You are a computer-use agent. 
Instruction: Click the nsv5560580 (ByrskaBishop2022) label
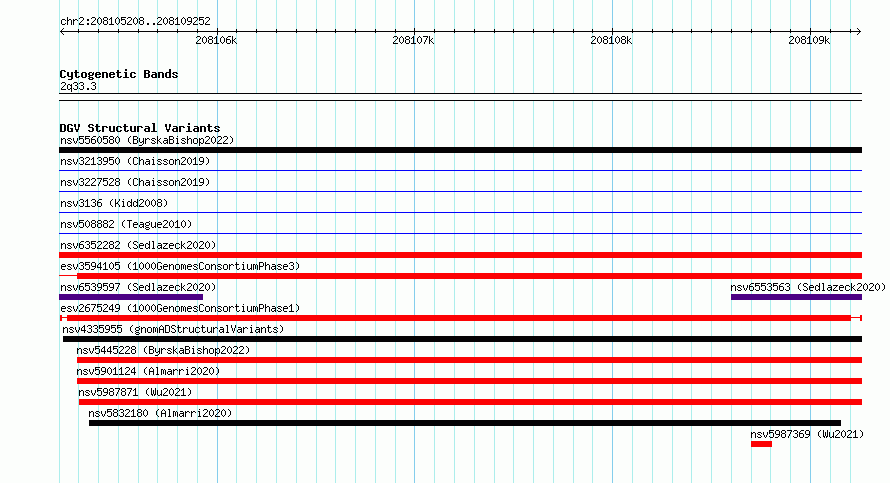click(x=147, y=140)
